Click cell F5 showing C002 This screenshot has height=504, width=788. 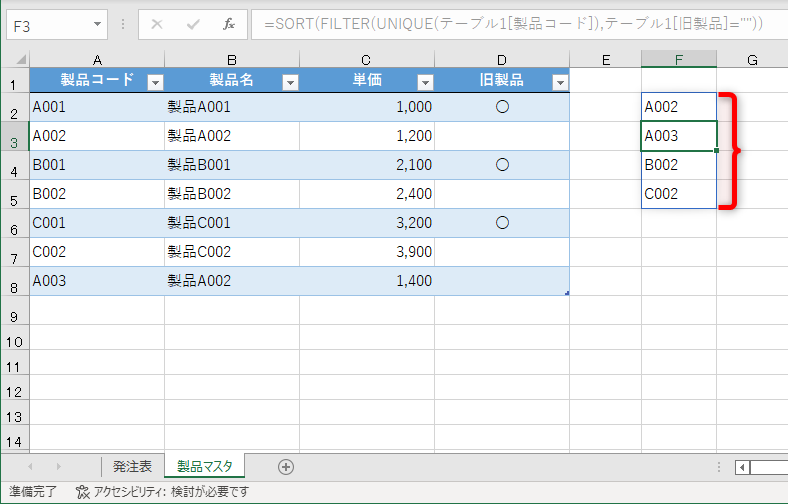679,194
